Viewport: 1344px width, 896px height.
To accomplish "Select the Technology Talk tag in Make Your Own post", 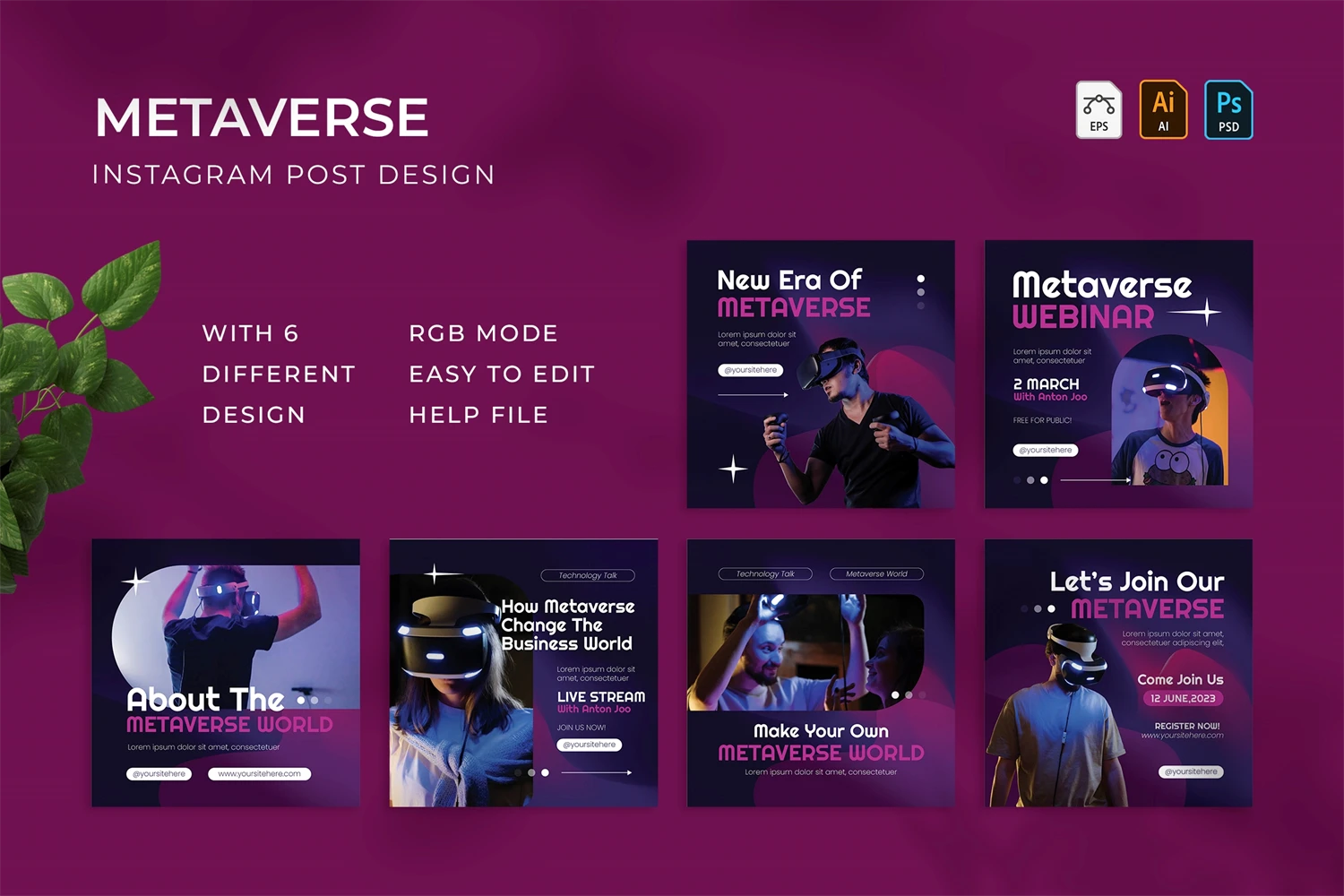I will [x=765, y=573].
